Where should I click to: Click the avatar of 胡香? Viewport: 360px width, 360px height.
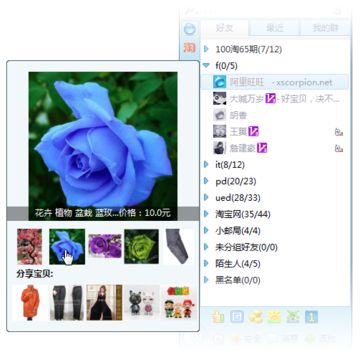coord(220,115)
